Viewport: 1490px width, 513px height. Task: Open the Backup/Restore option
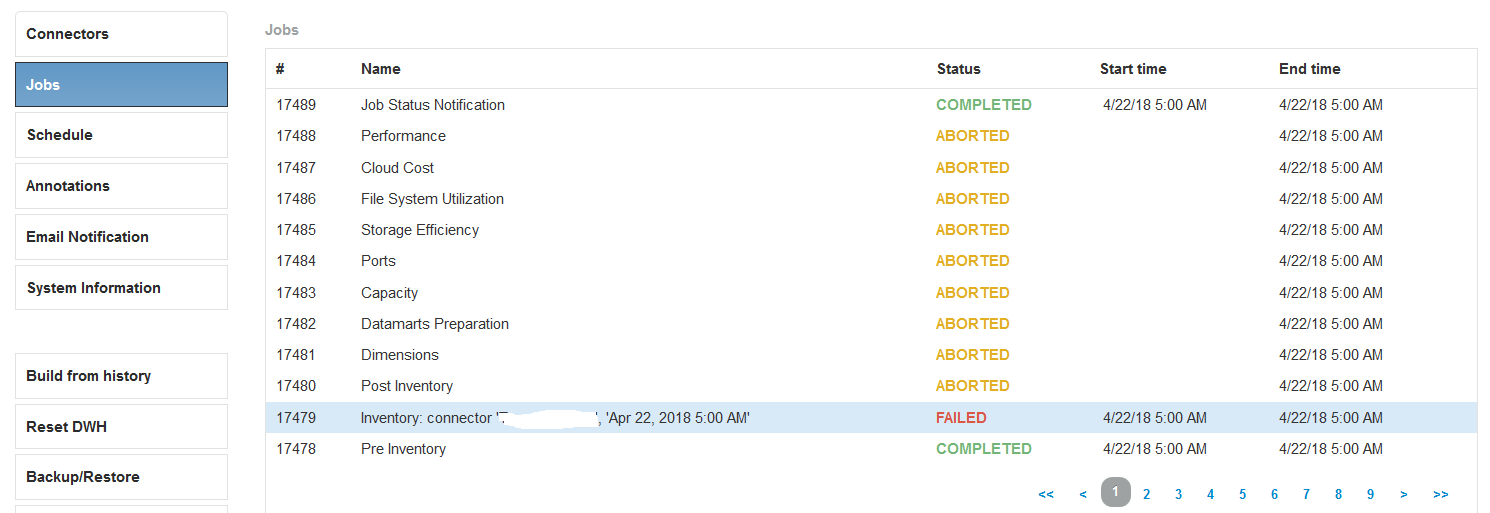(121, 477)
